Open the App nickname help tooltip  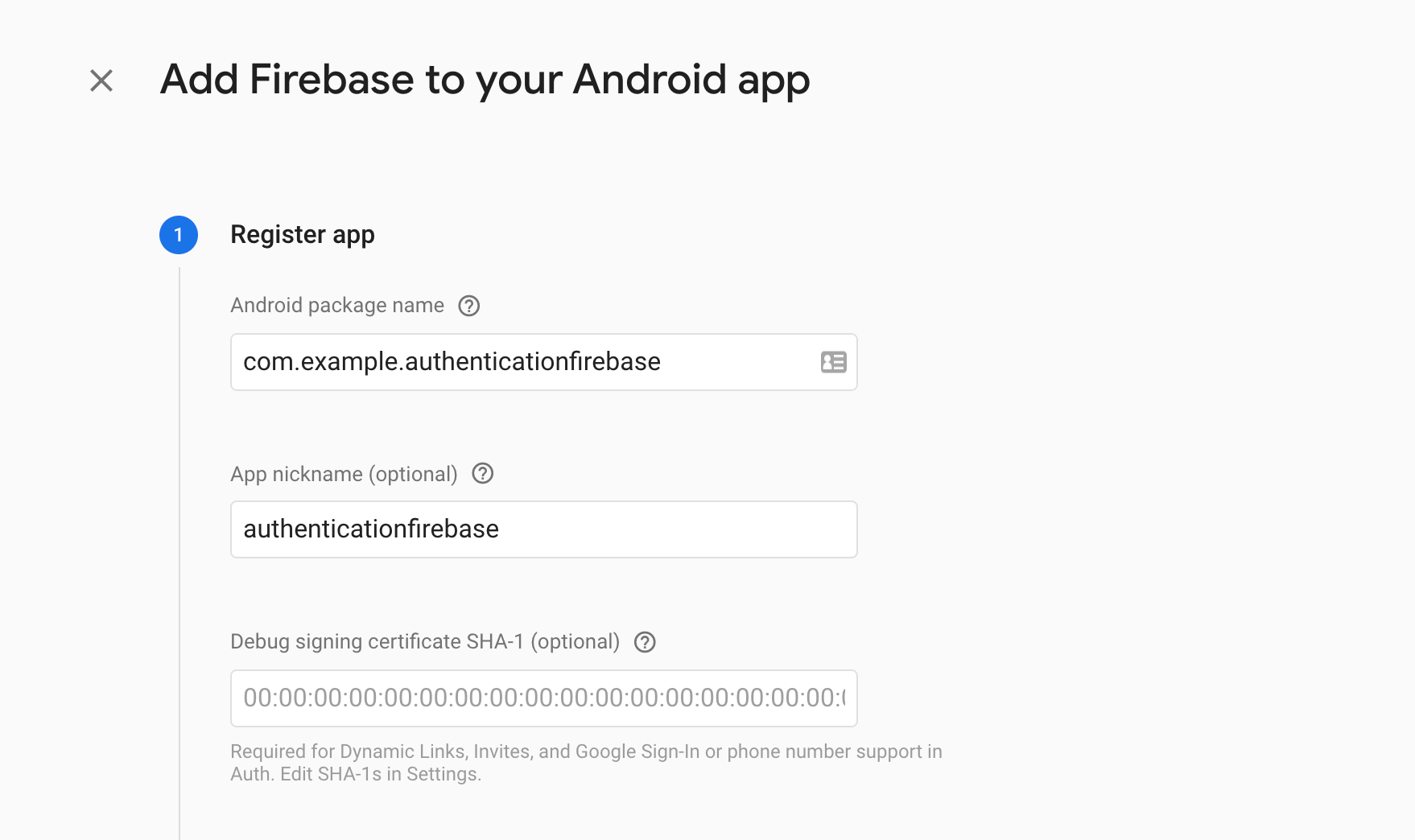click(x=483, y=474)
